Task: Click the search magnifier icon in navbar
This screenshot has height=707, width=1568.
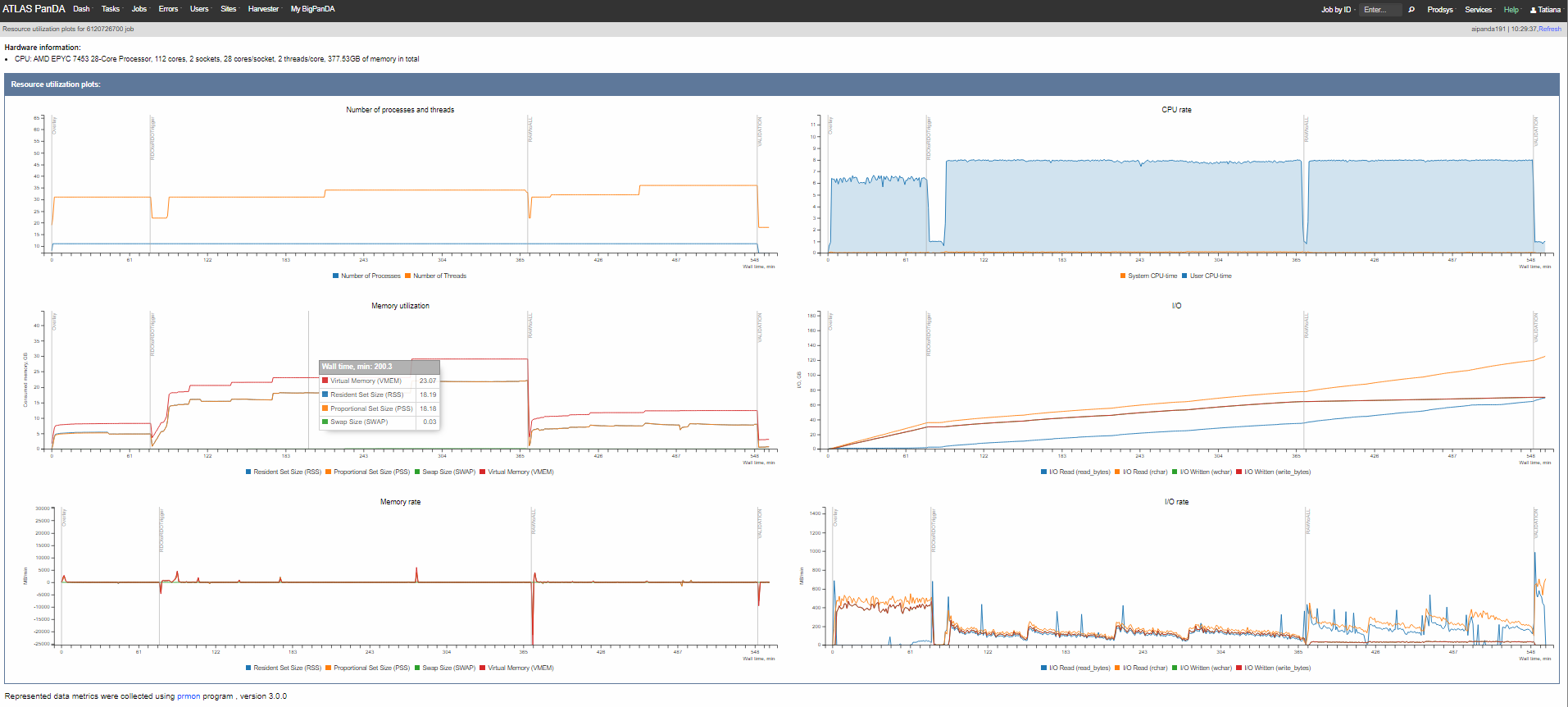Action: click(x=1411, y=10)
